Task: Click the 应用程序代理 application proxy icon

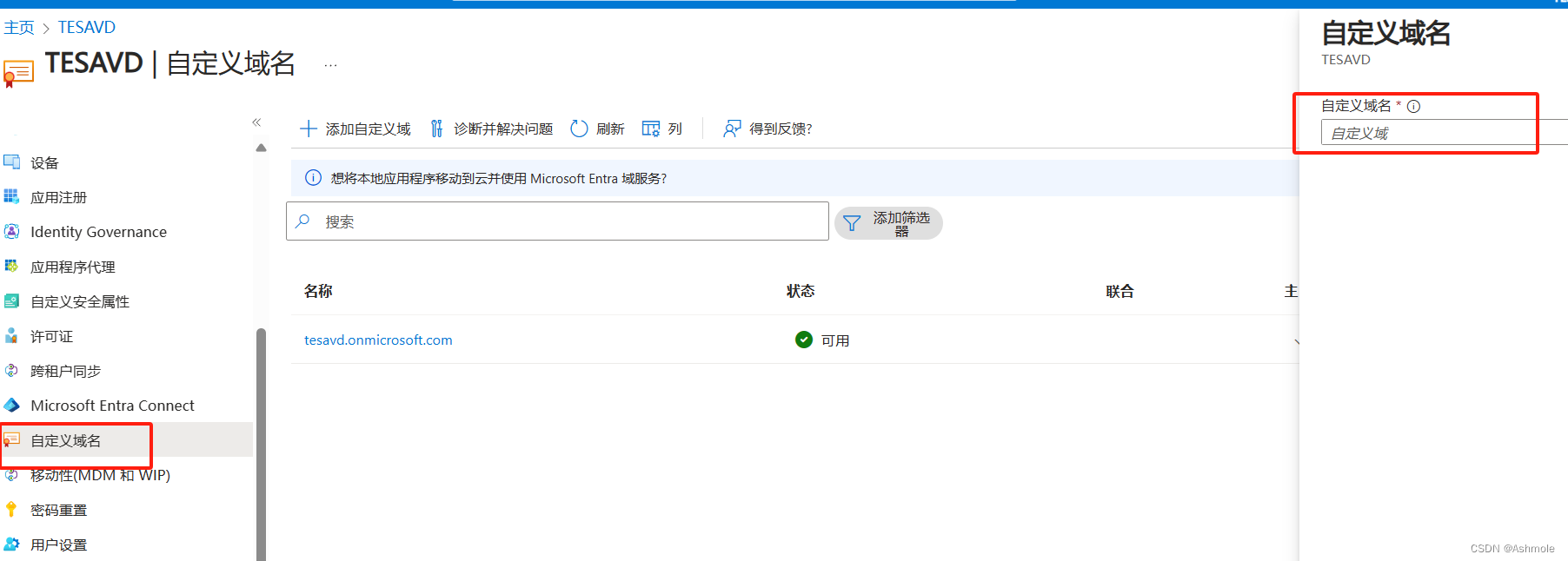Action: (11, 266)
